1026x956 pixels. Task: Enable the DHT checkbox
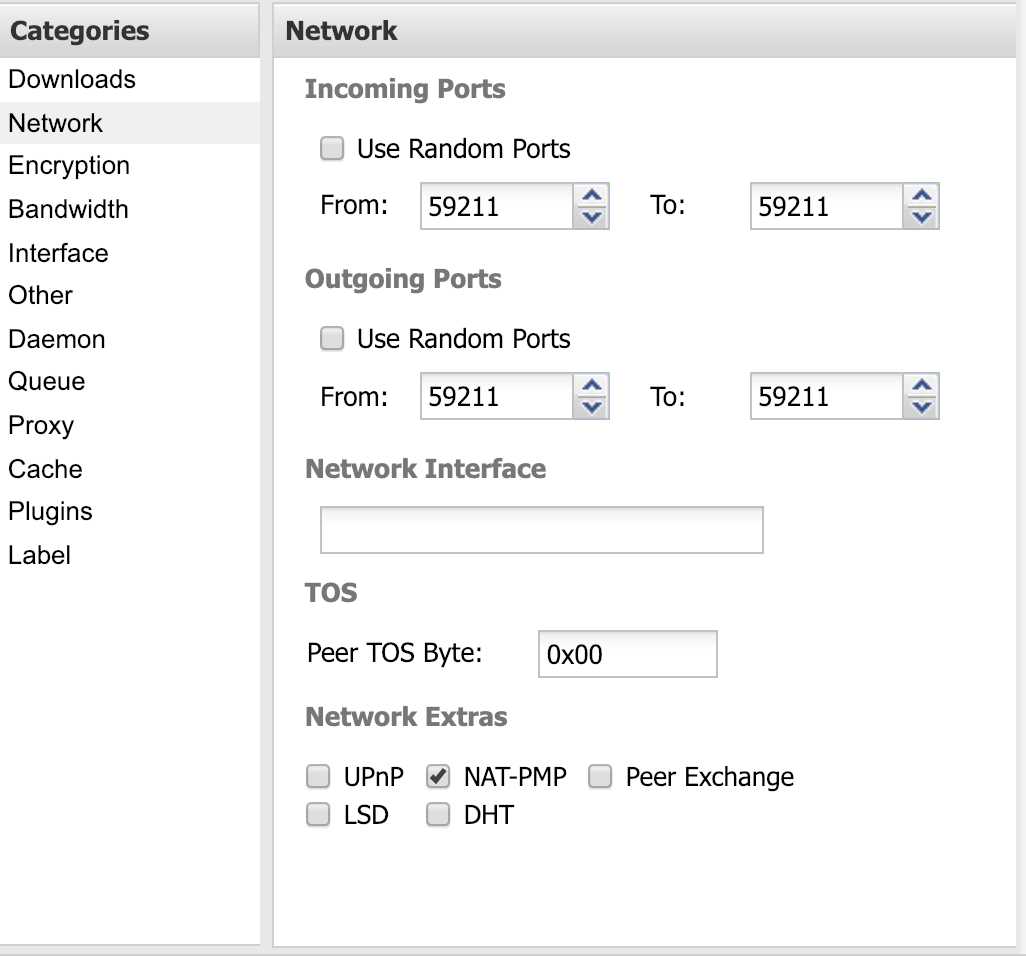438,815
